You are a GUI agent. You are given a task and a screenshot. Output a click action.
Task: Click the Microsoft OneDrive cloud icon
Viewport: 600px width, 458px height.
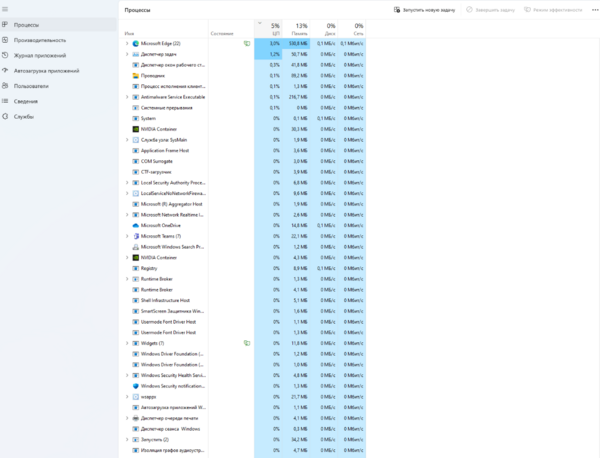[135, 225]
